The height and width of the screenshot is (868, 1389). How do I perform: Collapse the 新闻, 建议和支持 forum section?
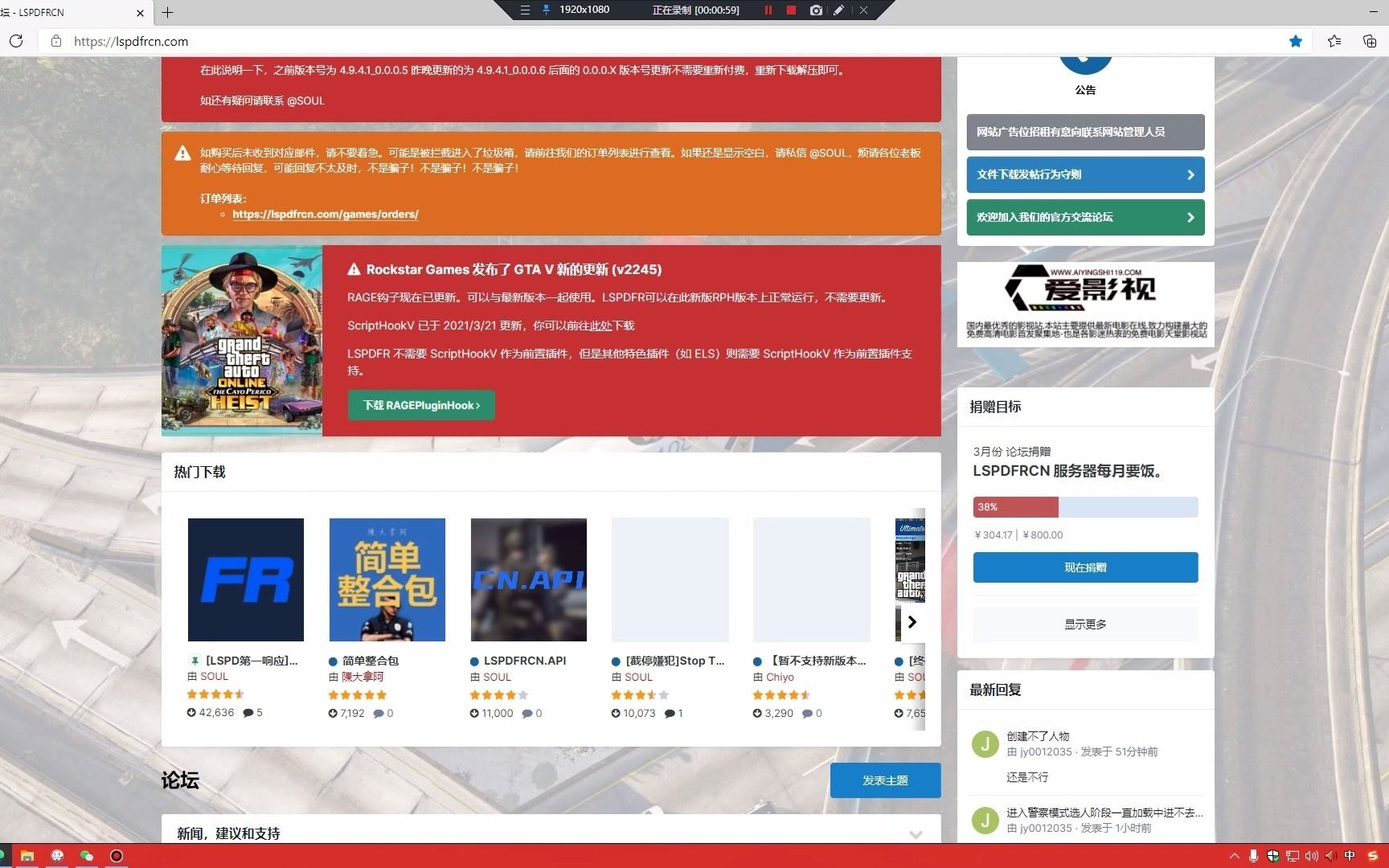coord(916,834)
